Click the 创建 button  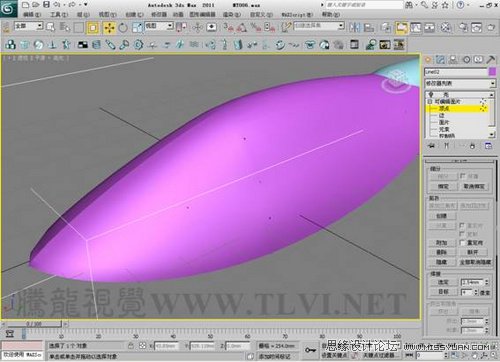[x=442, y=216]
